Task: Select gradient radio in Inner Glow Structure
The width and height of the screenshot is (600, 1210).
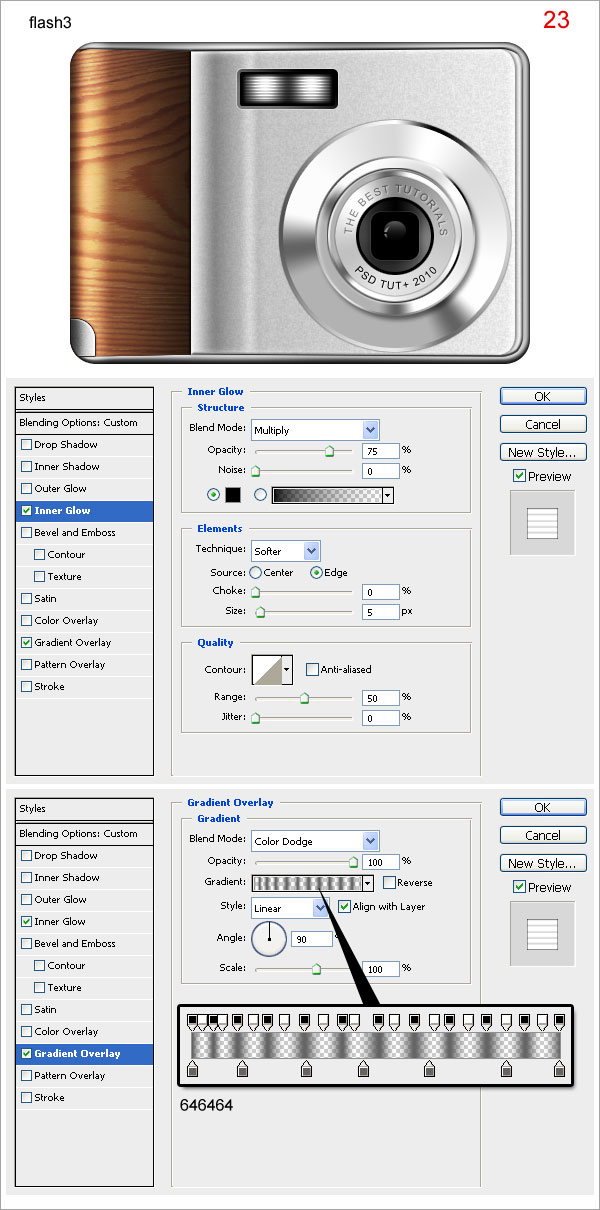Action: (x=261, y=494)
